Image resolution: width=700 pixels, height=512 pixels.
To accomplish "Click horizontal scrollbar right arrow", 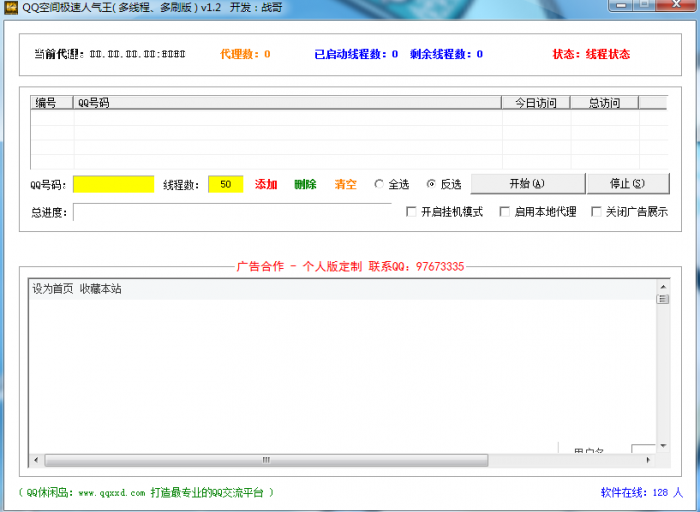I will click(648, 460).
